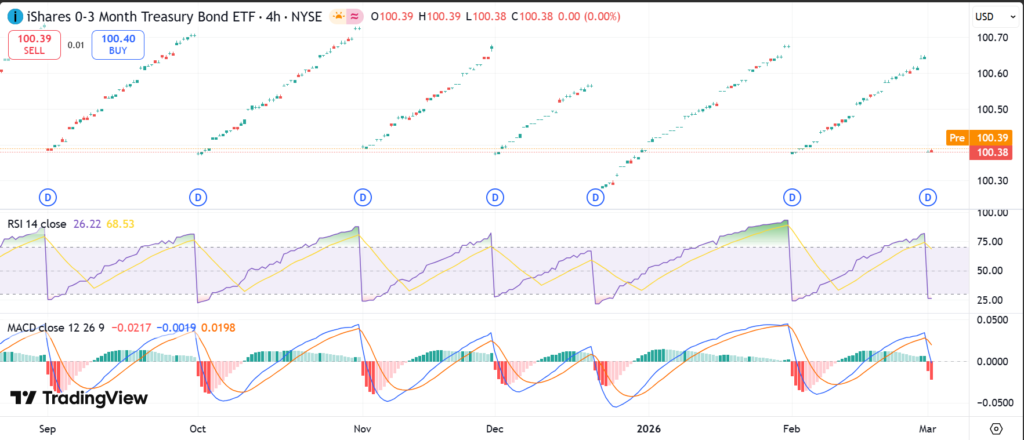This screenshot has height=440, width=1024.
Task: Click the dividend marker above Mar
Action: pyautogui.click(x=929, y=197)
